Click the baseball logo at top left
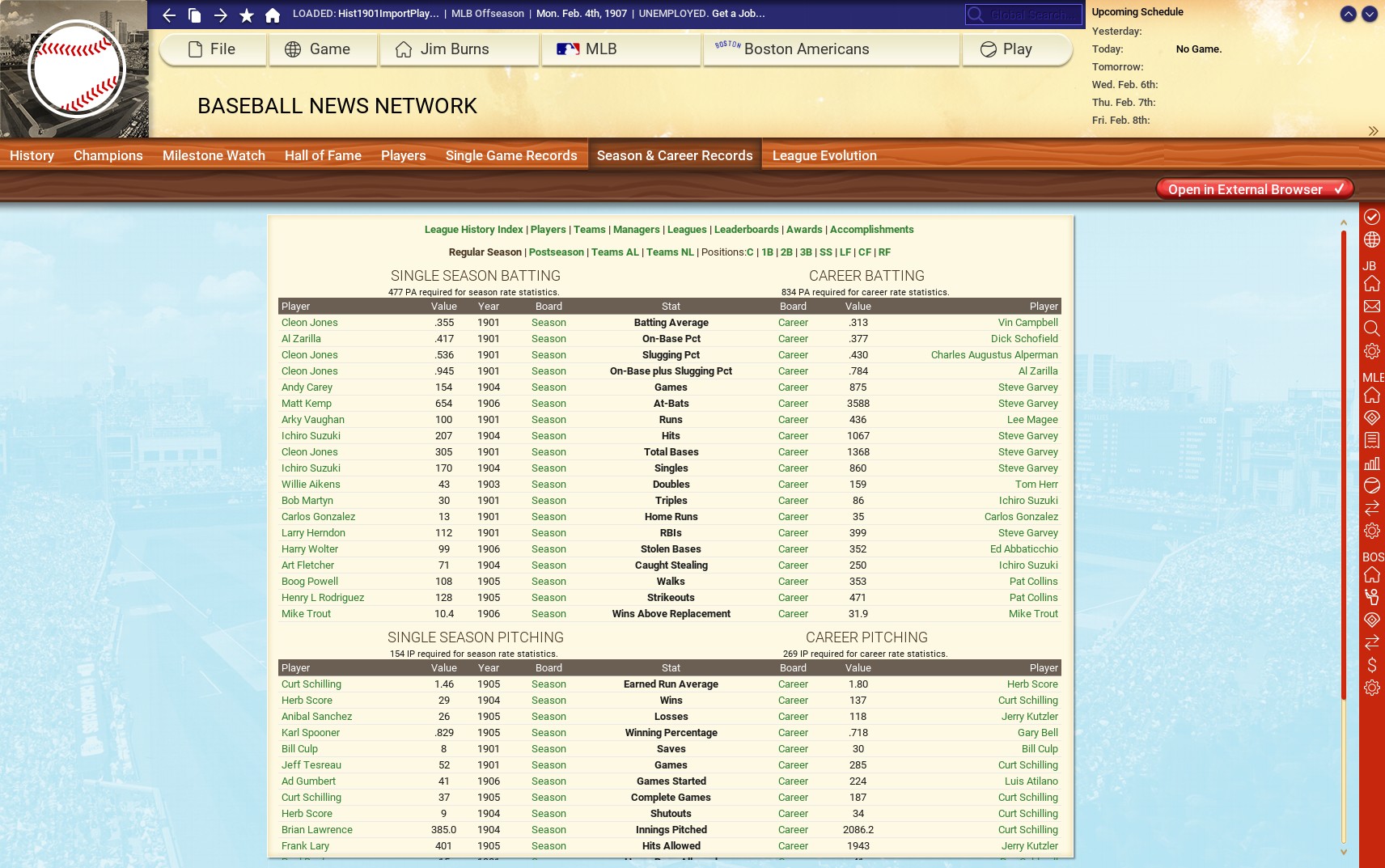Viewport: 1385px width, 868px height. (77, 69)
